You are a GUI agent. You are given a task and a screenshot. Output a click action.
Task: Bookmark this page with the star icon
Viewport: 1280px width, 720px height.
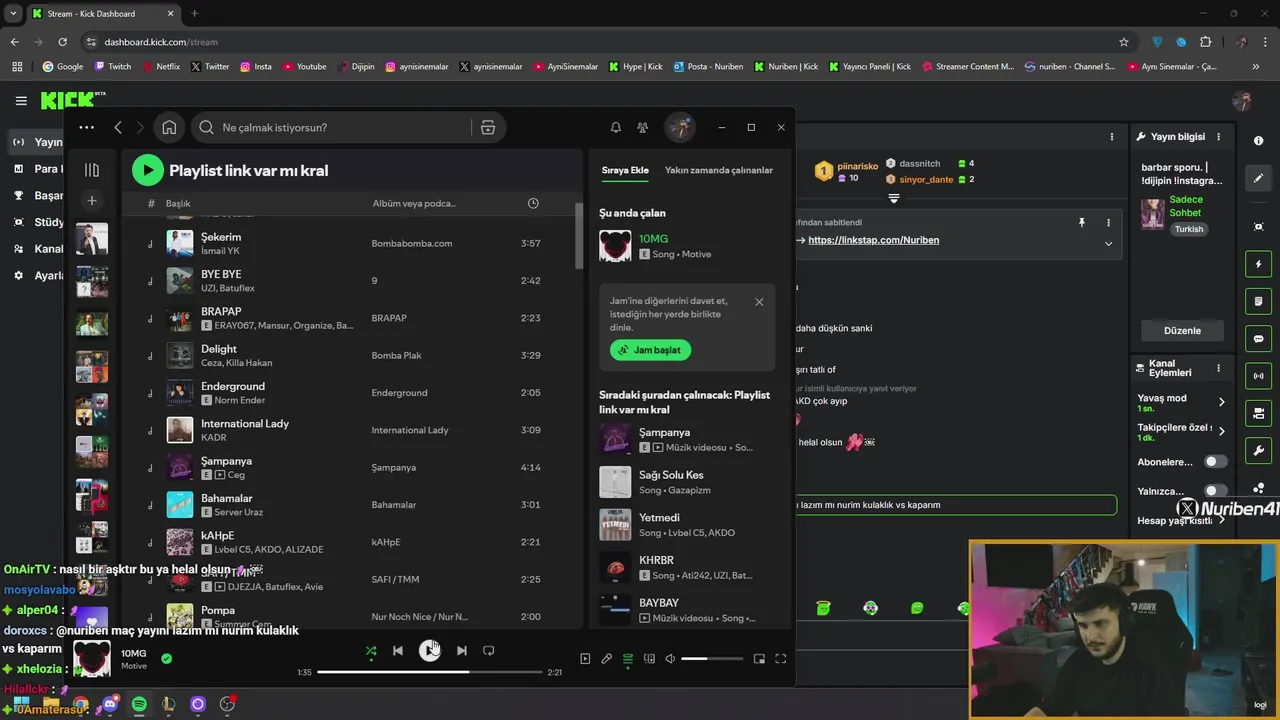pos(1124,42)
